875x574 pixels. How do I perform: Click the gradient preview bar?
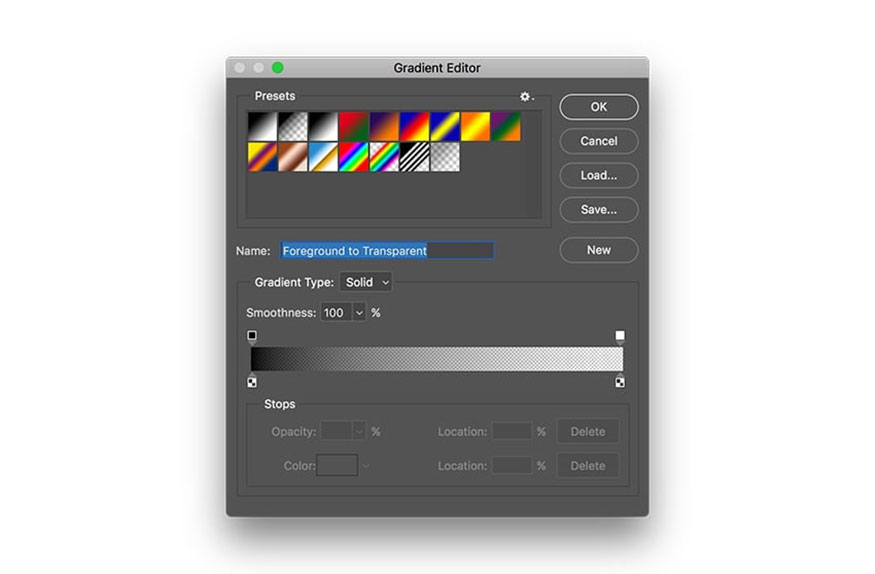[437, 359]
